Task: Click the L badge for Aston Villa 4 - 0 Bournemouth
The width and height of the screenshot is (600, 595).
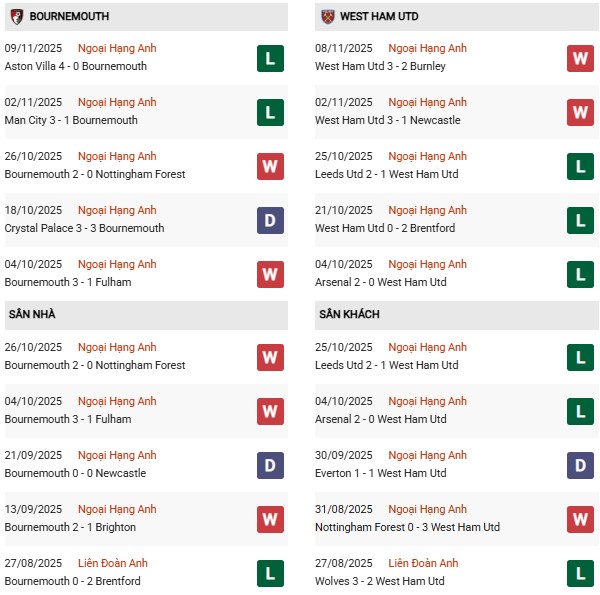Action: [x=270, y=58]
